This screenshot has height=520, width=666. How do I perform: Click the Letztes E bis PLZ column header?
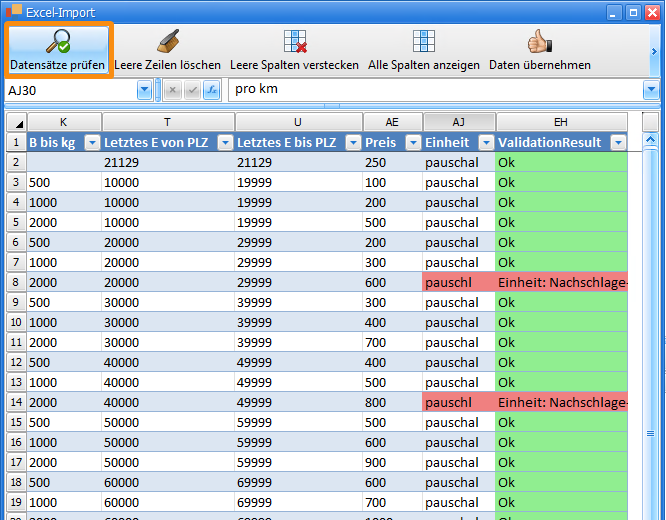click(299, 143)
